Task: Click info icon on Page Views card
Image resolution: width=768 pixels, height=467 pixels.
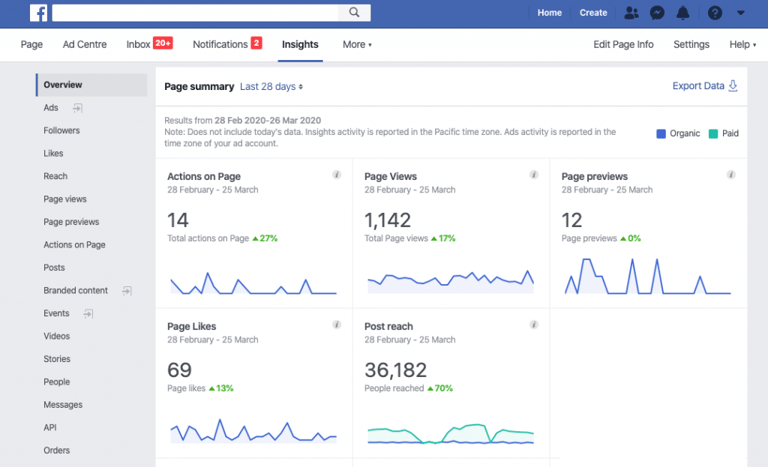Action: (534, 174)
